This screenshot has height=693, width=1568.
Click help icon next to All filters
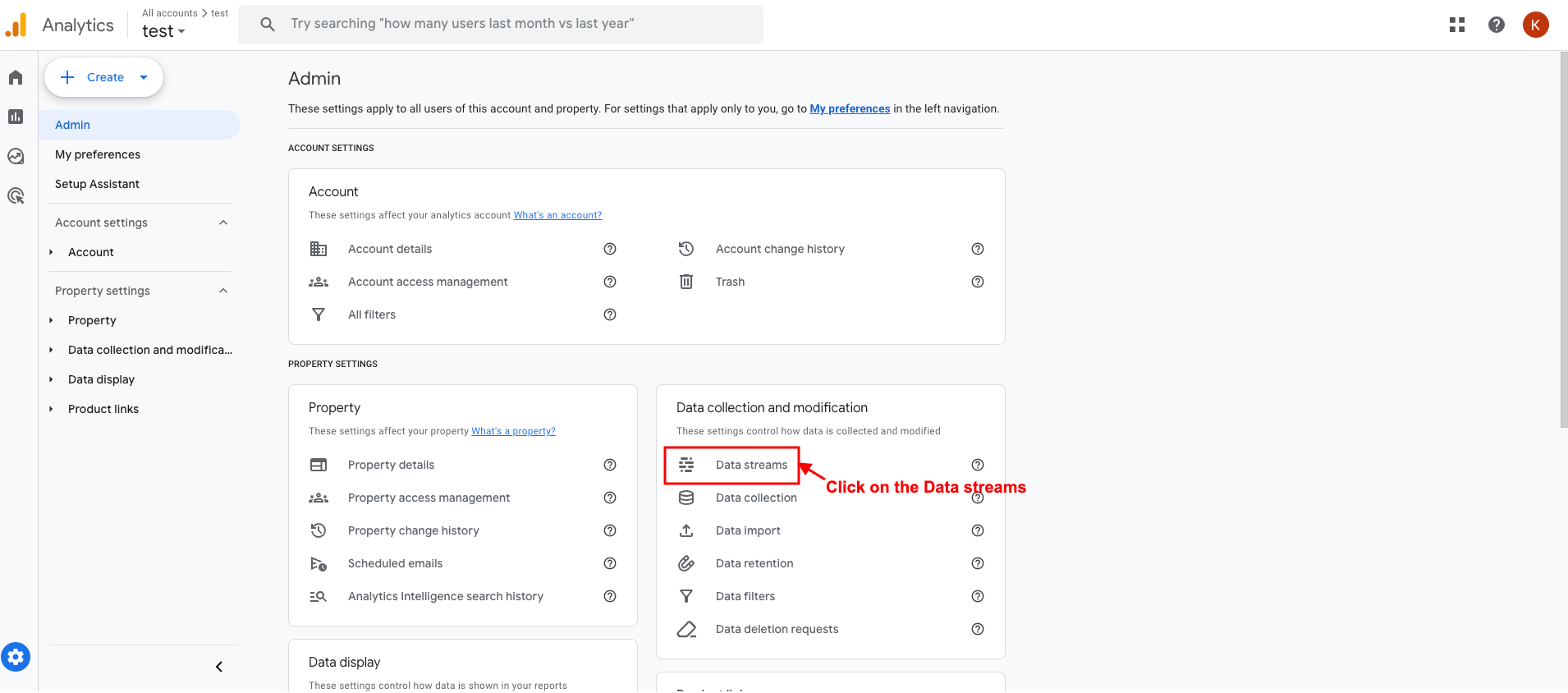610,314
